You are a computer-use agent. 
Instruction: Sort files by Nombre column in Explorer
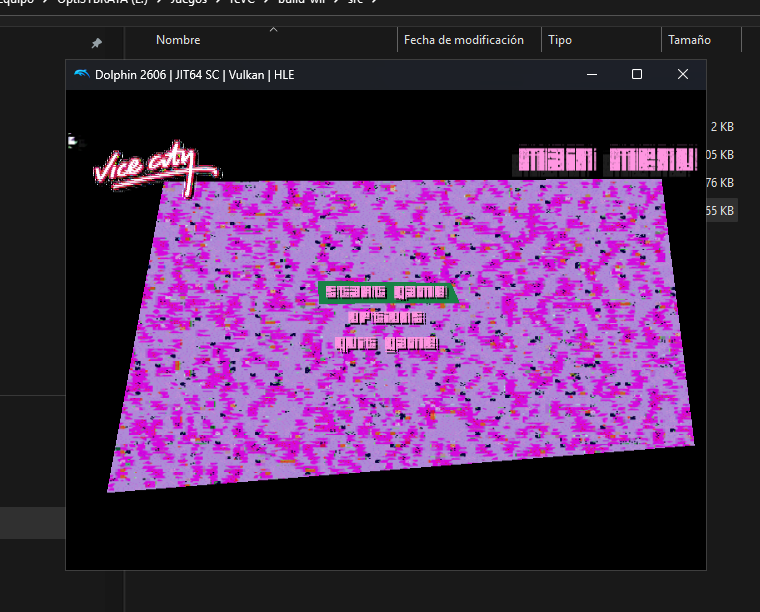[x=178, y=40]
